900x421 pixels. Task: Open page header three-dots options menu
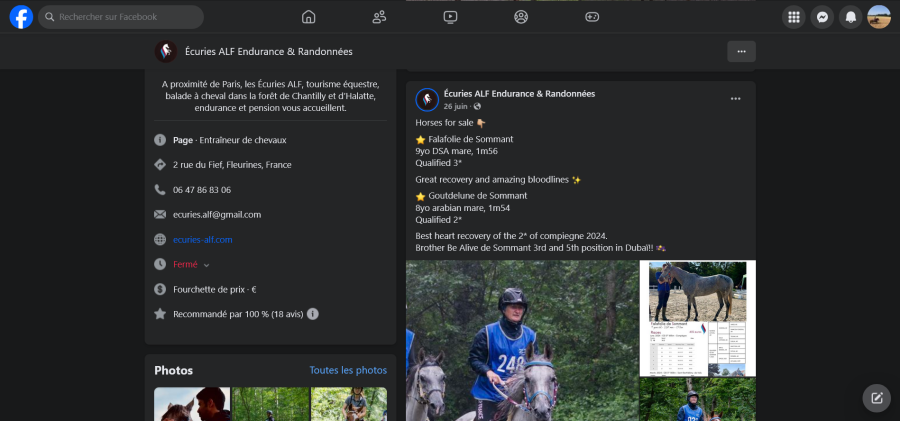[x=741, y=51]
